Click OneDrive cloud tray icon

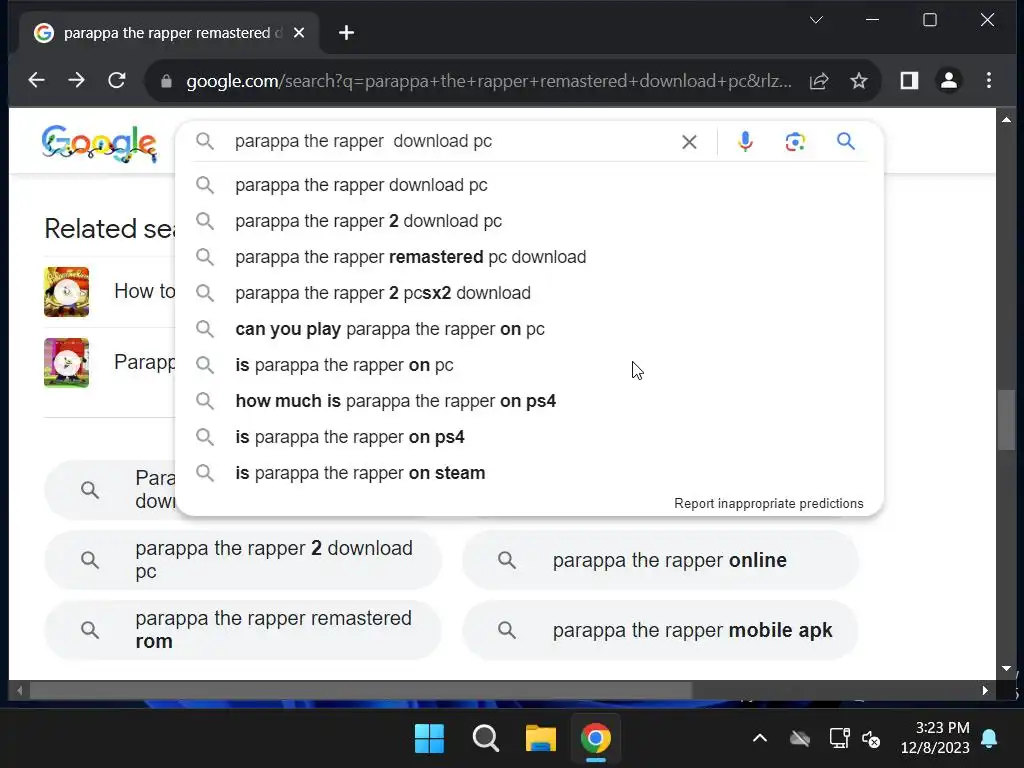(x=800, y=739)
